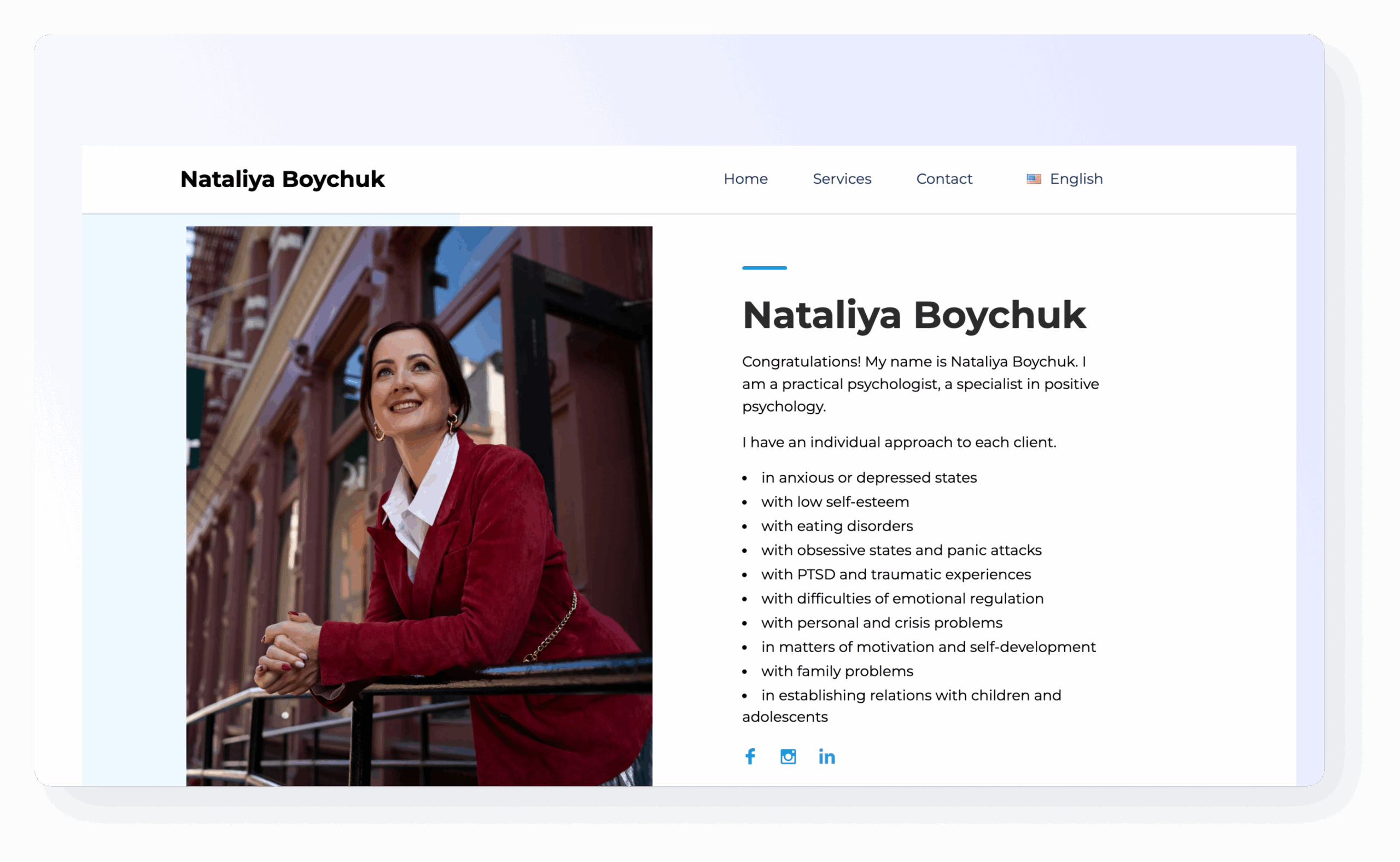Open the Instagram profile icon
Image resolution: width=1400 pixels, height=862 pixels.
[788, 757]
